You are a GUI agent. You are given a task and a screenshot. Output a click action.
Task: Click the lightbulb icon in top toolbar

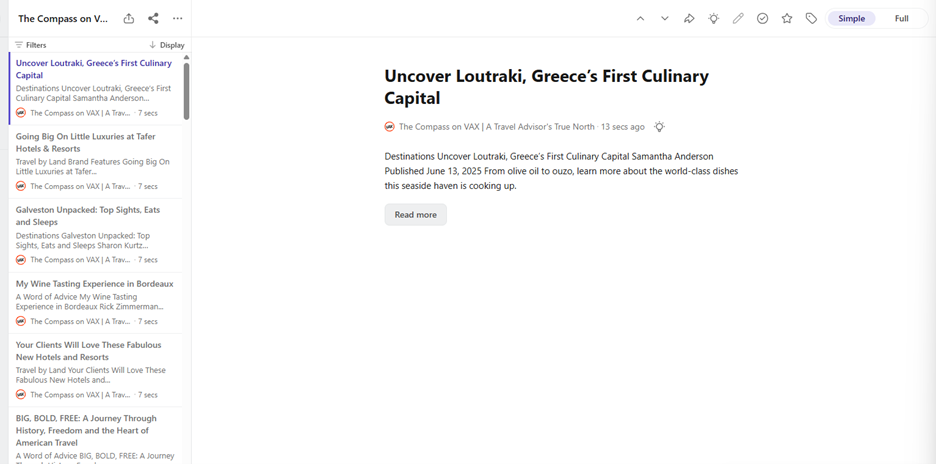click(x=713, y=19)
